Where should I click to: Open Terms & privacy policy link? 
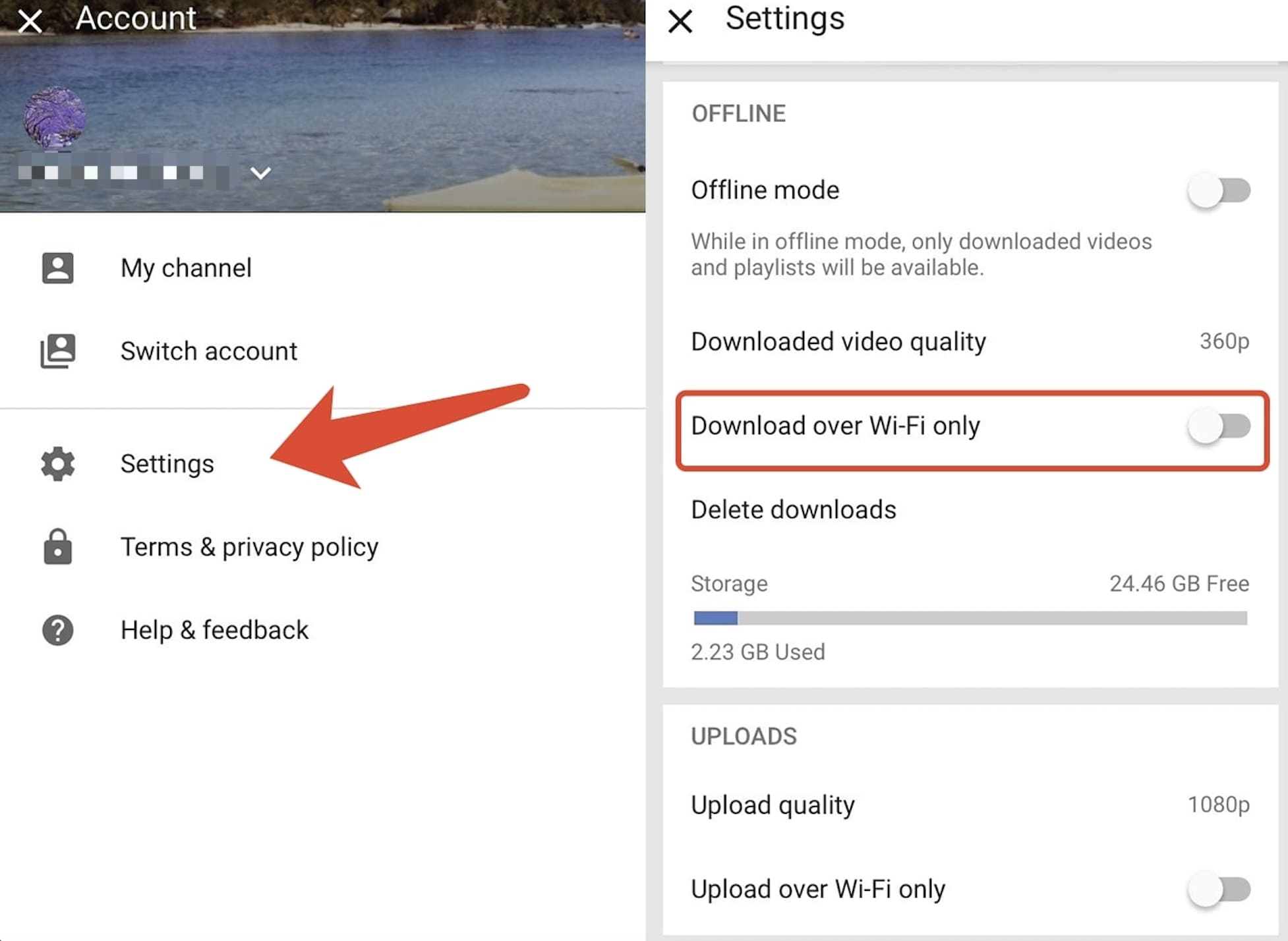249,547
